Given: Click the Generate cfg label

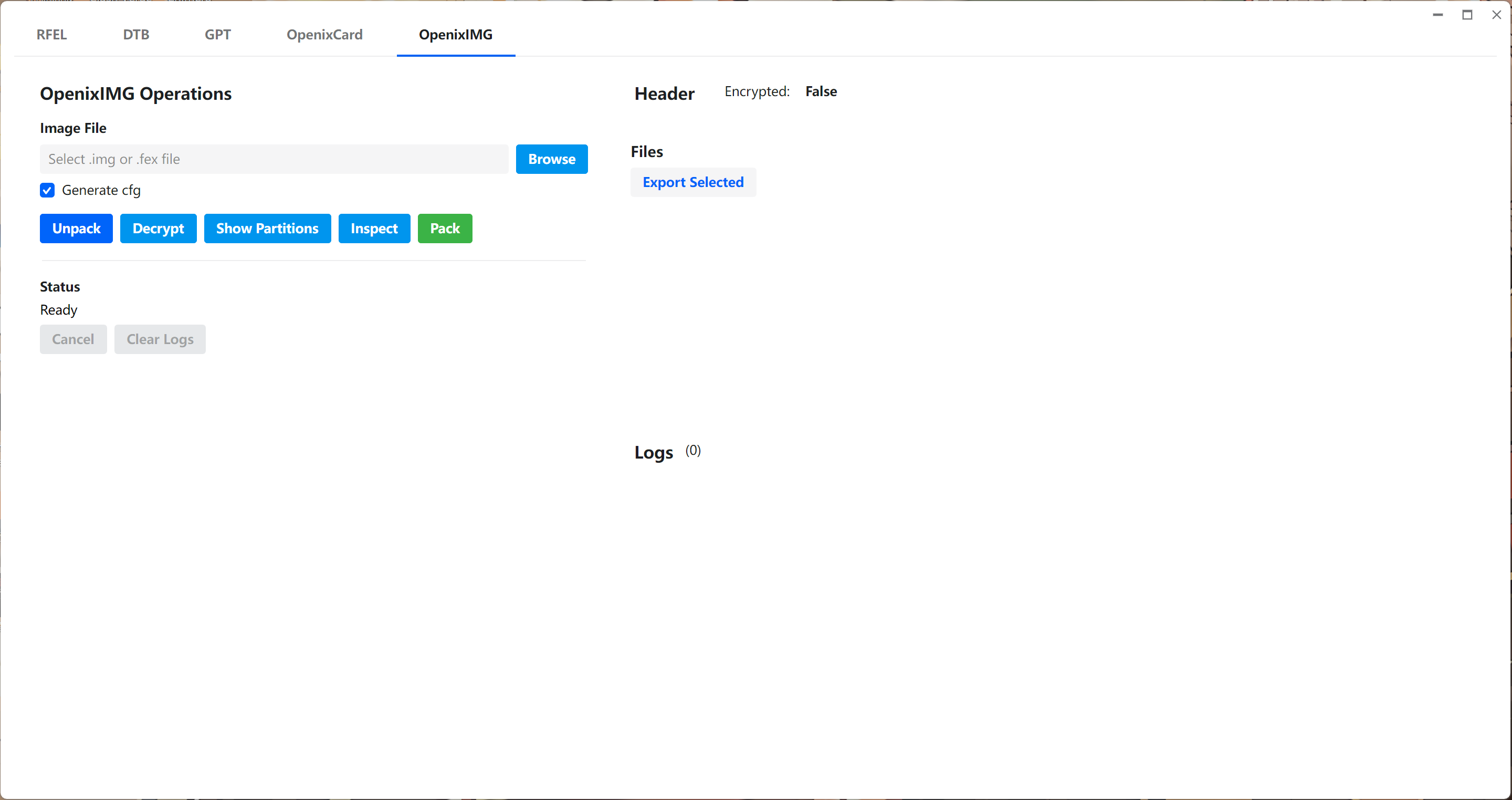Looking at the screenshot, I should coord(101,190).
